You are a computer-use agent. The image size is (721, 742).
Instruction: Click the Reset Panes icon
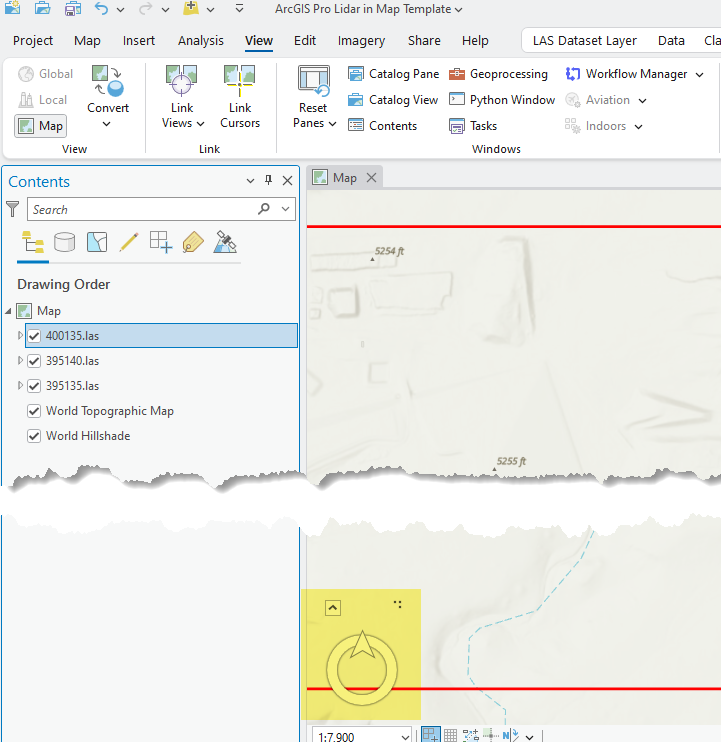pos(313,80)
